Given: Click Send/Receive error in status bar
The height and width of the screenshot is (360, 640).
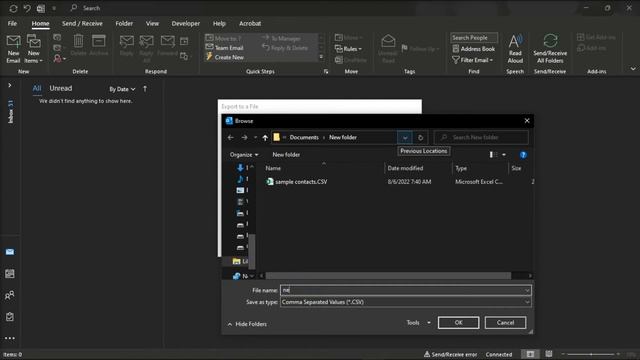Looking at the screenshot, I should click(x=450, y=354).
